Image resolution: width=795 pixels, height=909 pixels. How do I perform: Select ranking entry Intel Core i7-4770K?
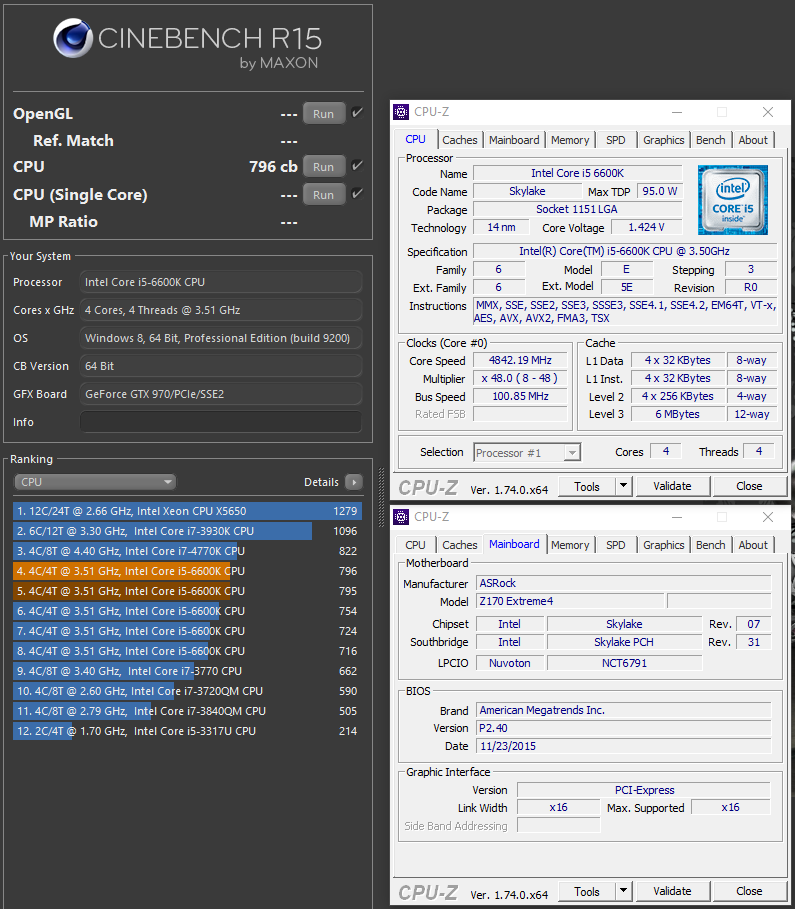[x=187, y=551]
